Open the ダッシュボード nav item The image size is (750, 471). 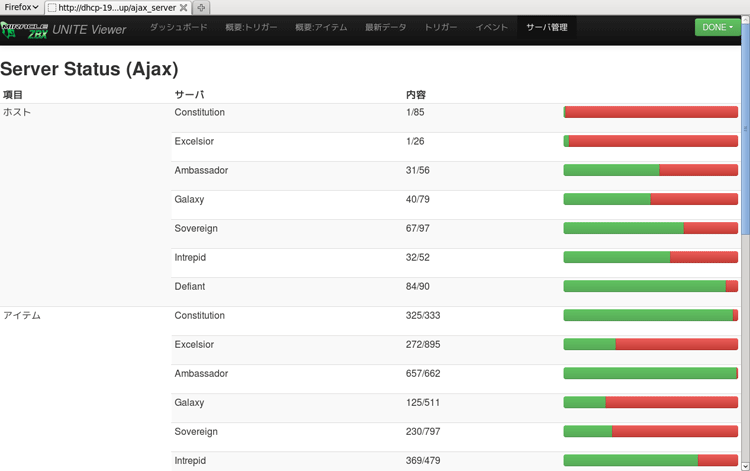tap(178, 28)
